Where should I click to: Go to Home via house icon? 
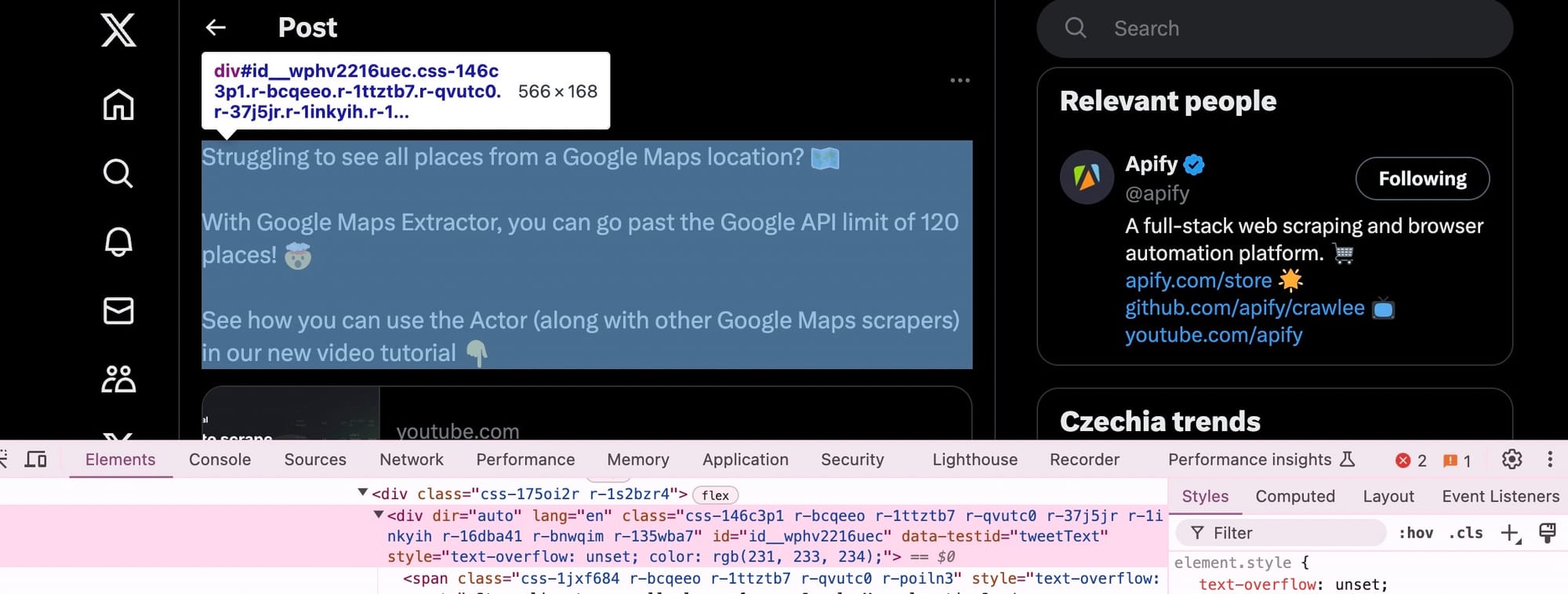tap(118, 104)
